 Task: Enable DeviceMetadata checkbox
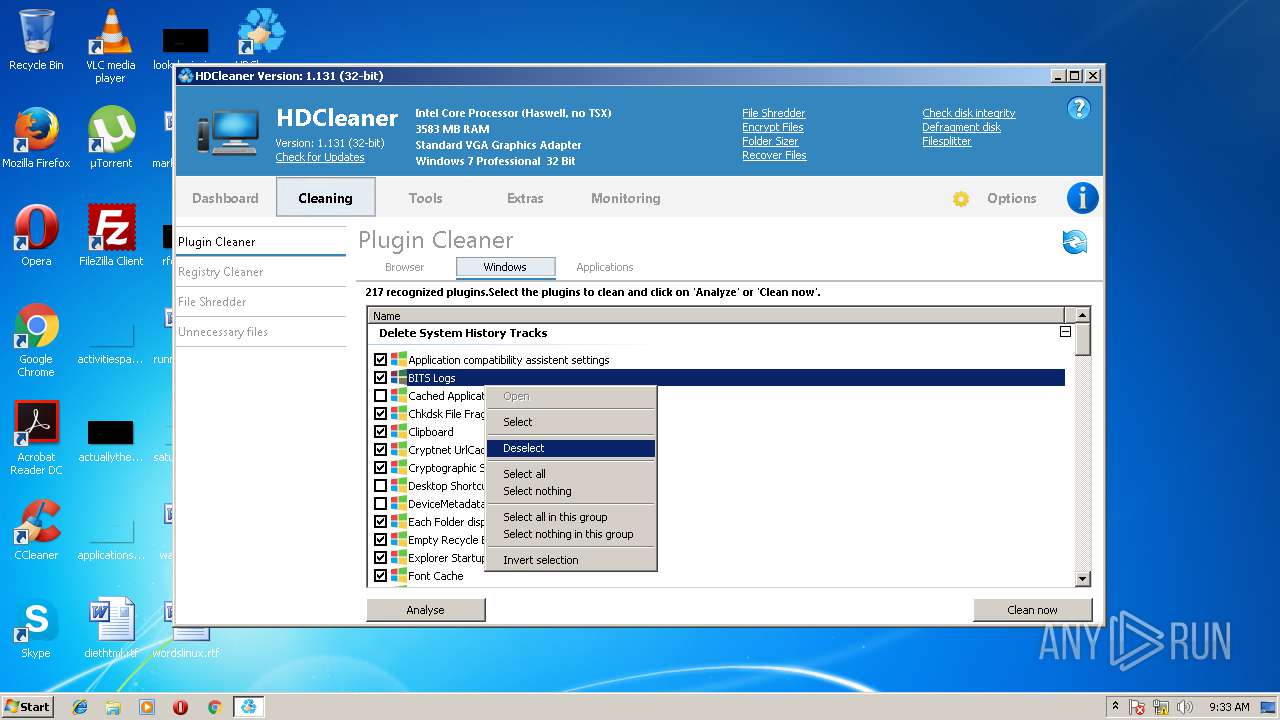(380, 504)
